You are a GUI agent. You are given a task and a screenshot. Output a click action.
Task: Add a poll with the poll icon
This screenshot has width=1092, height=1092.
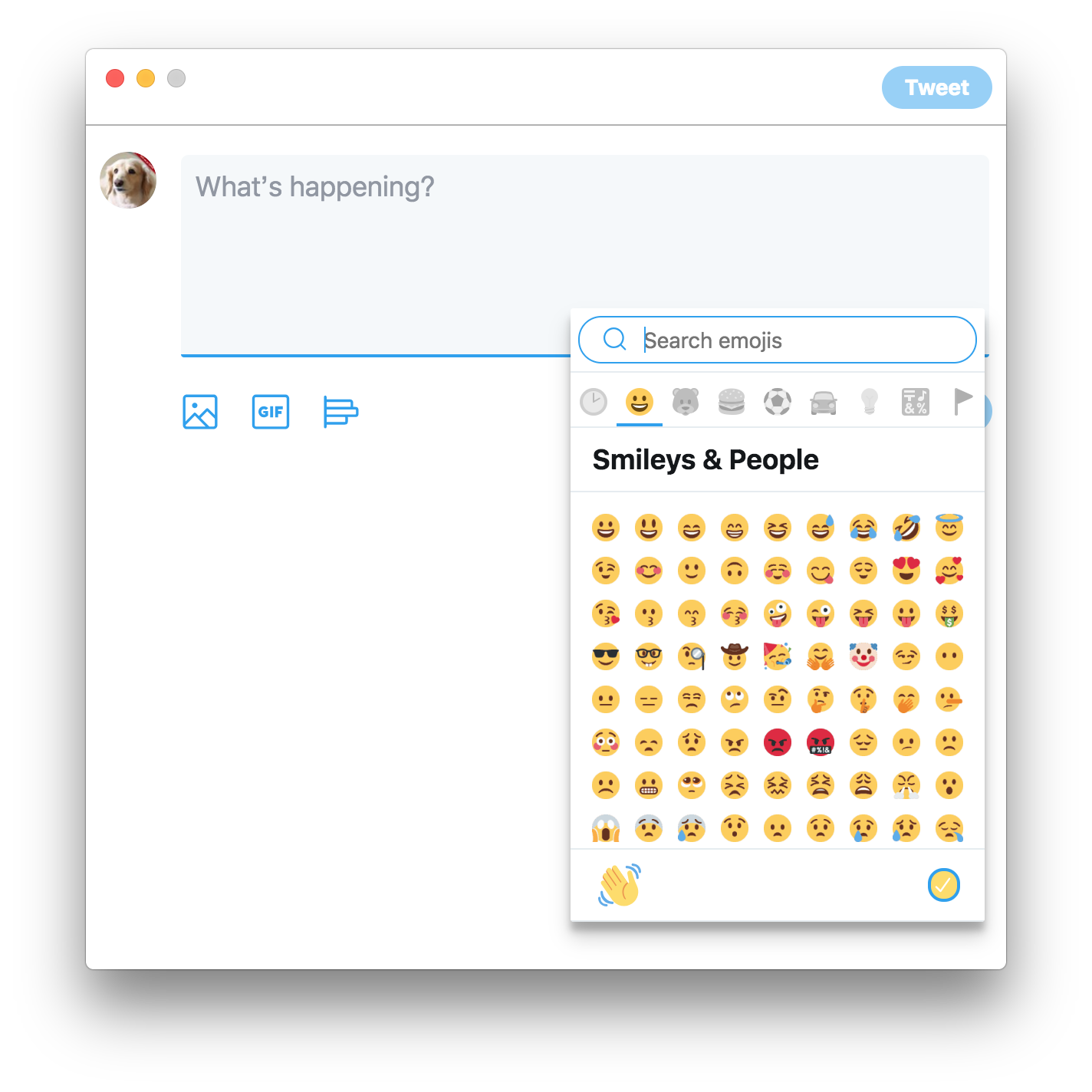340,412
